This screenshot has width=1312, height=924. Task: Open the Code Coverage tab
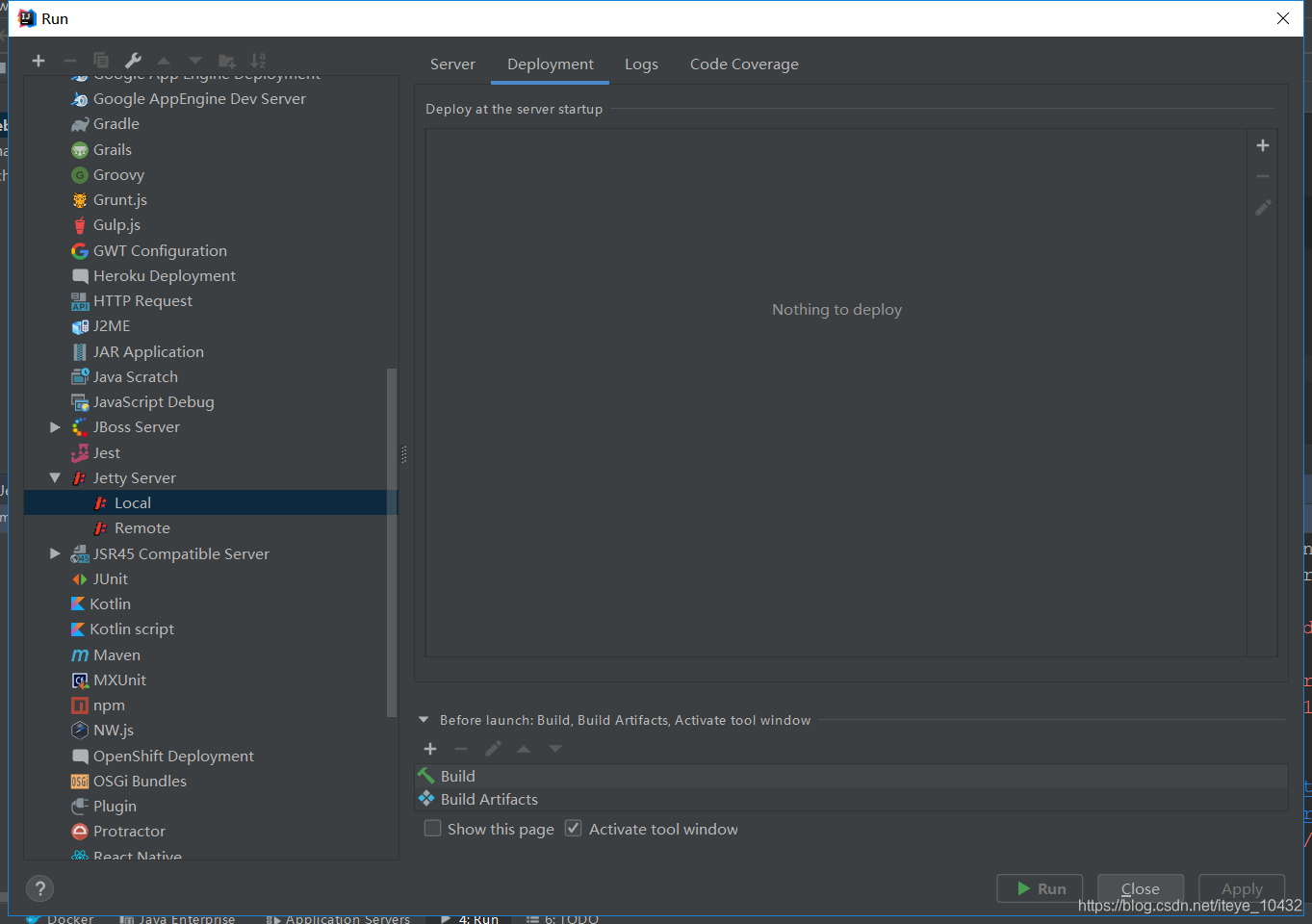click(744, 64)
